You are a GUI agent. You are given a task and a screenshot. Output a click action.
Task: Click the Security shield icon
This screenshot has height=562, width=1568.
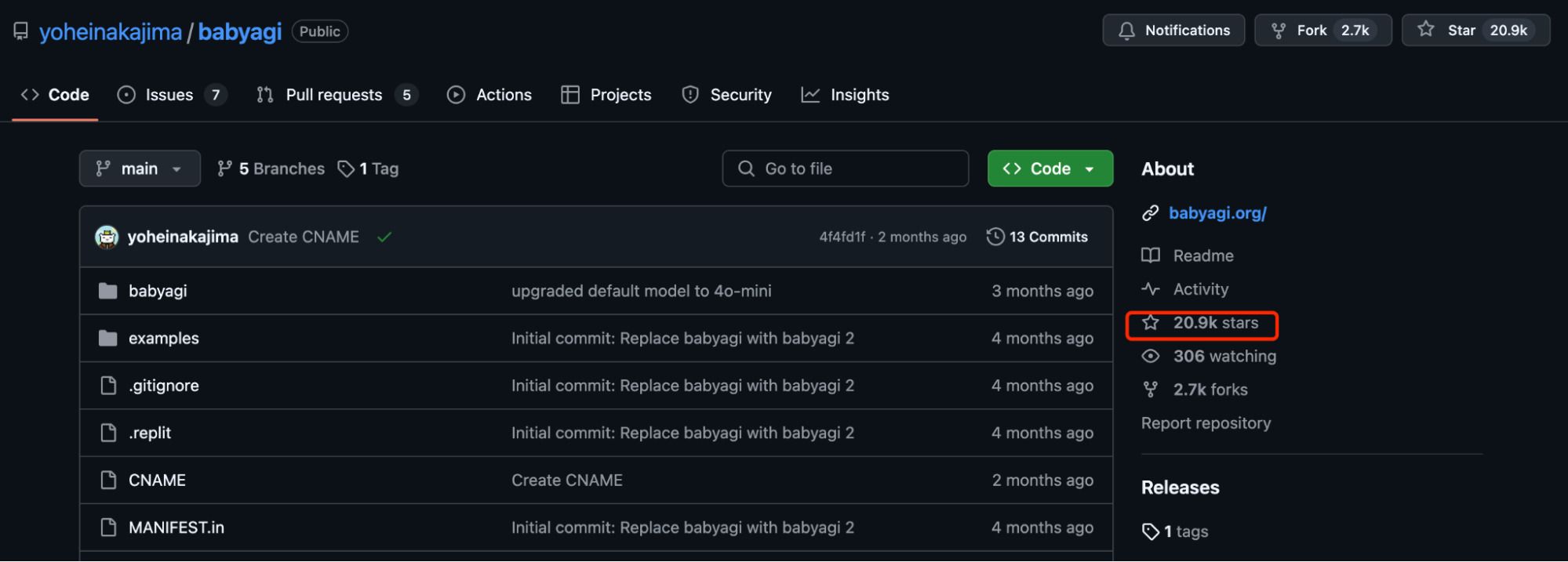click(690, 95)
